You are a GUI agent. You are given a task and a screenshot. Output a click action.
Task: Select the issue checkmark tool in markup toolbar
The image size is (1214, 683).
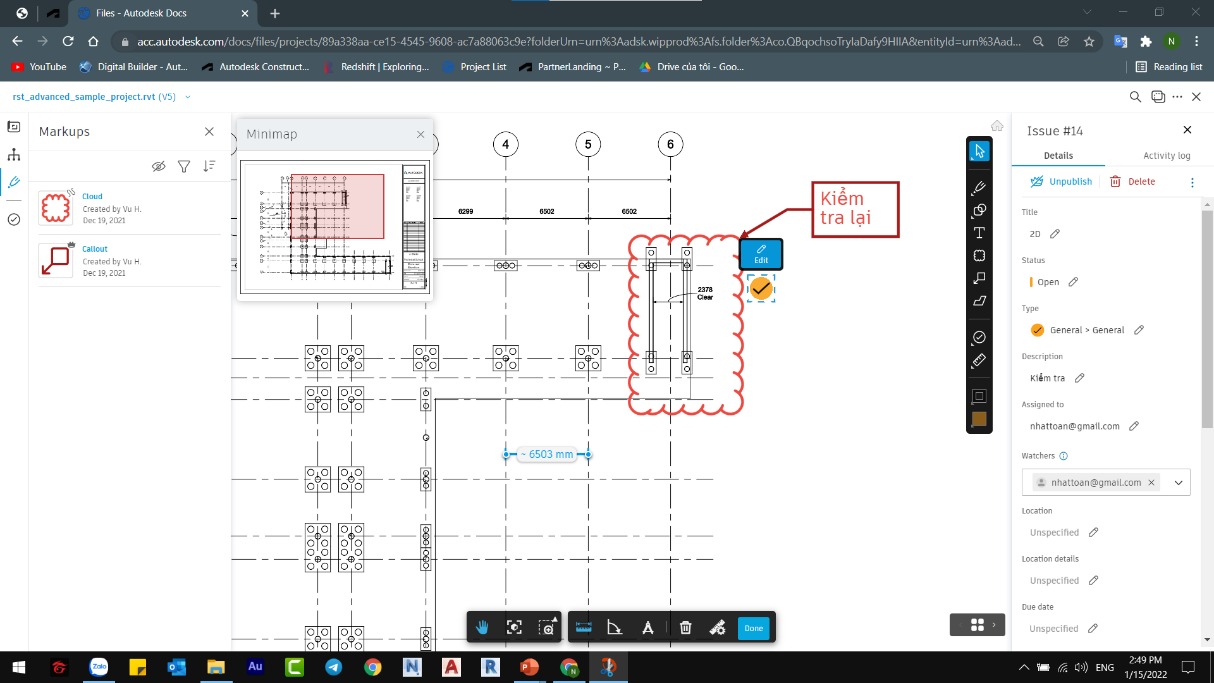click(x=979, y=337)
